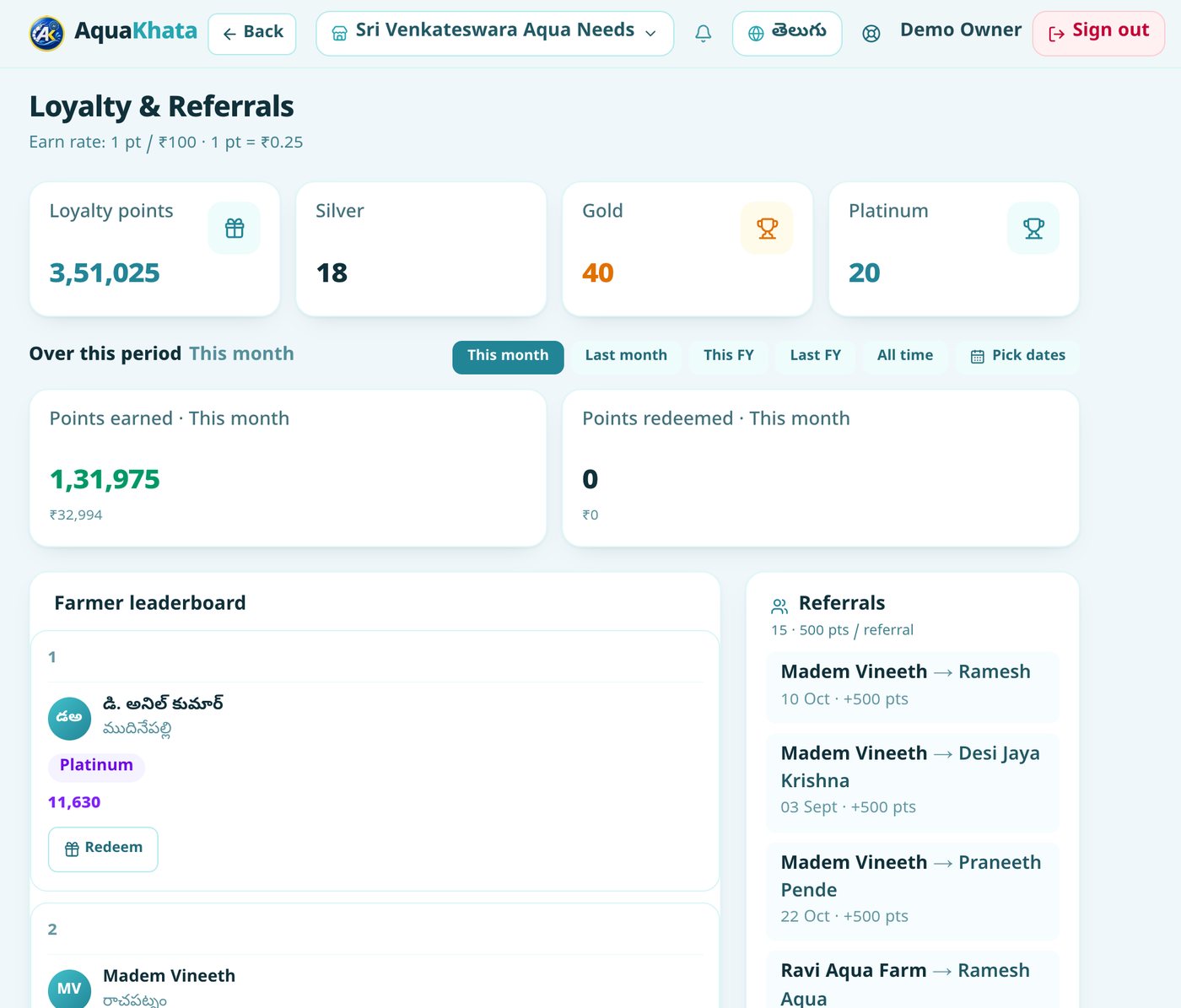Open the Madem Vineeth → Praneeth Pende referral
1181x1008 pixels.
[913, 891]
